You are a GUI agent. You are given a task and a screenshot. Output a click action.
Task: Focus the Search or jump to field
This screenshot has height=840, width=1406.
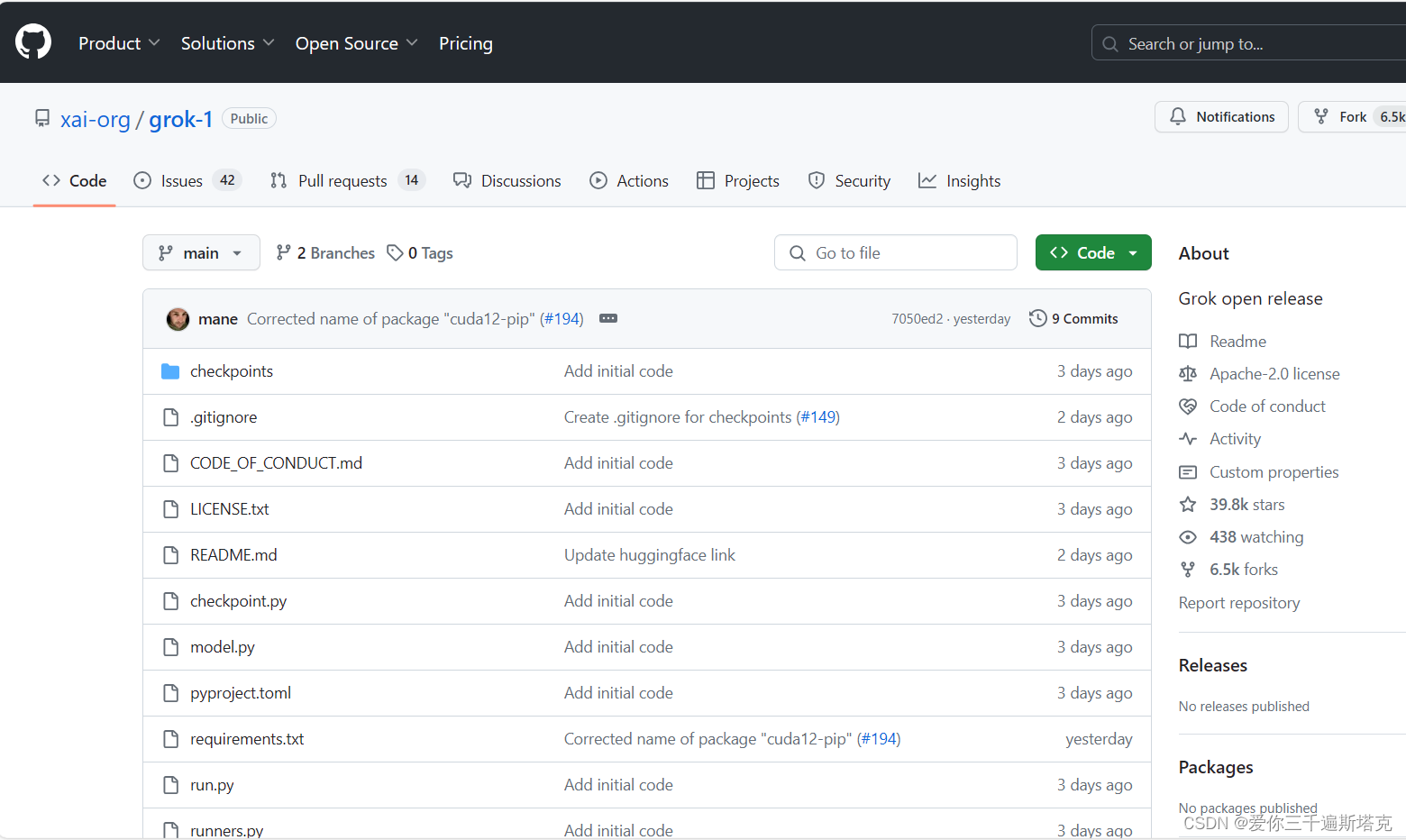pyautogui.click(x=1248, y=43)
